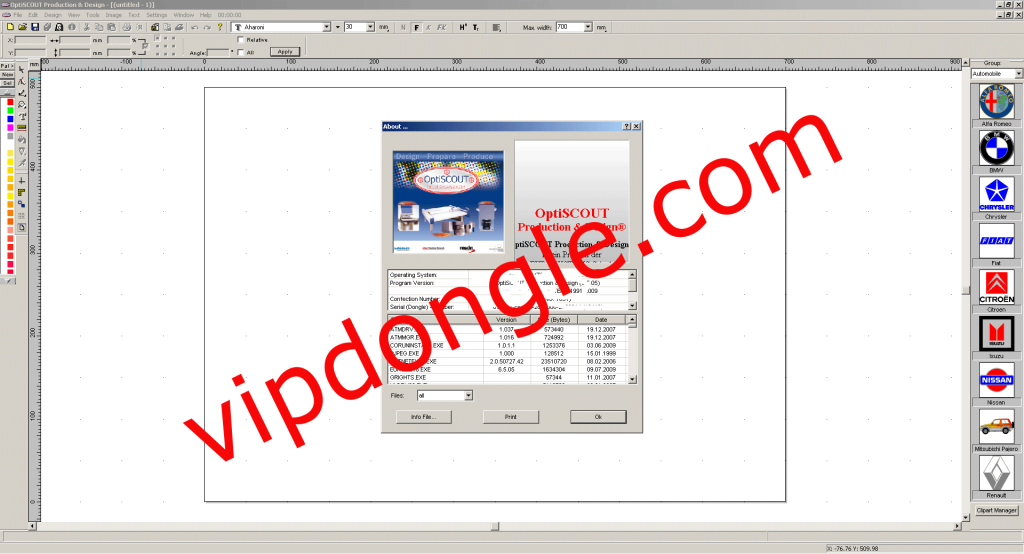
Task: Select the eyedropper tool in the toolbox
Action: (x=22, y=163)
